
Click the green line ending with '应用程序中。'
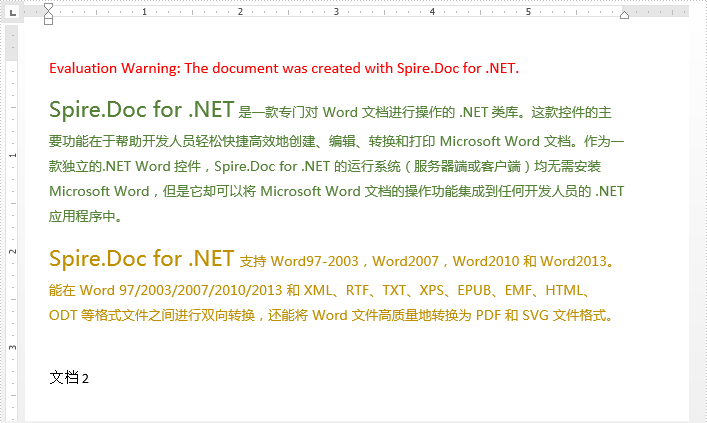[86, 216]
